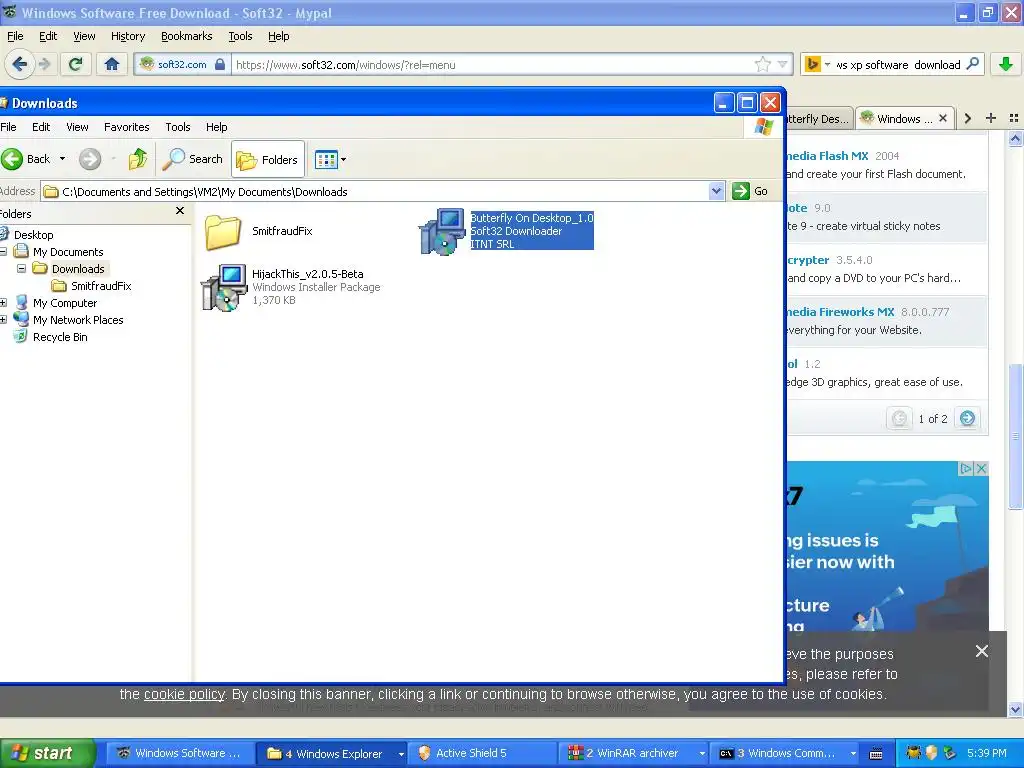Open the Windows Command taskbar group
The image size is (1024, 768).
point(786,753)
